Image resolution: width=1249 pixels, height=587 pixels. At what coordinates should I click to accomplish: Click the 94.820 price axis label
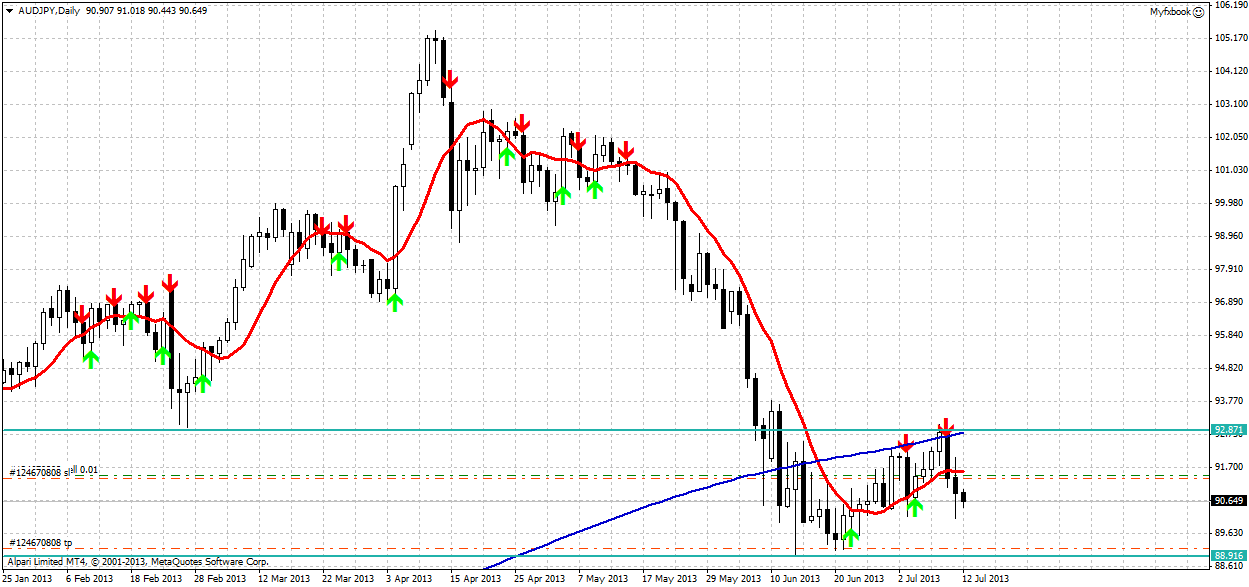click(x=1229, y=368)
